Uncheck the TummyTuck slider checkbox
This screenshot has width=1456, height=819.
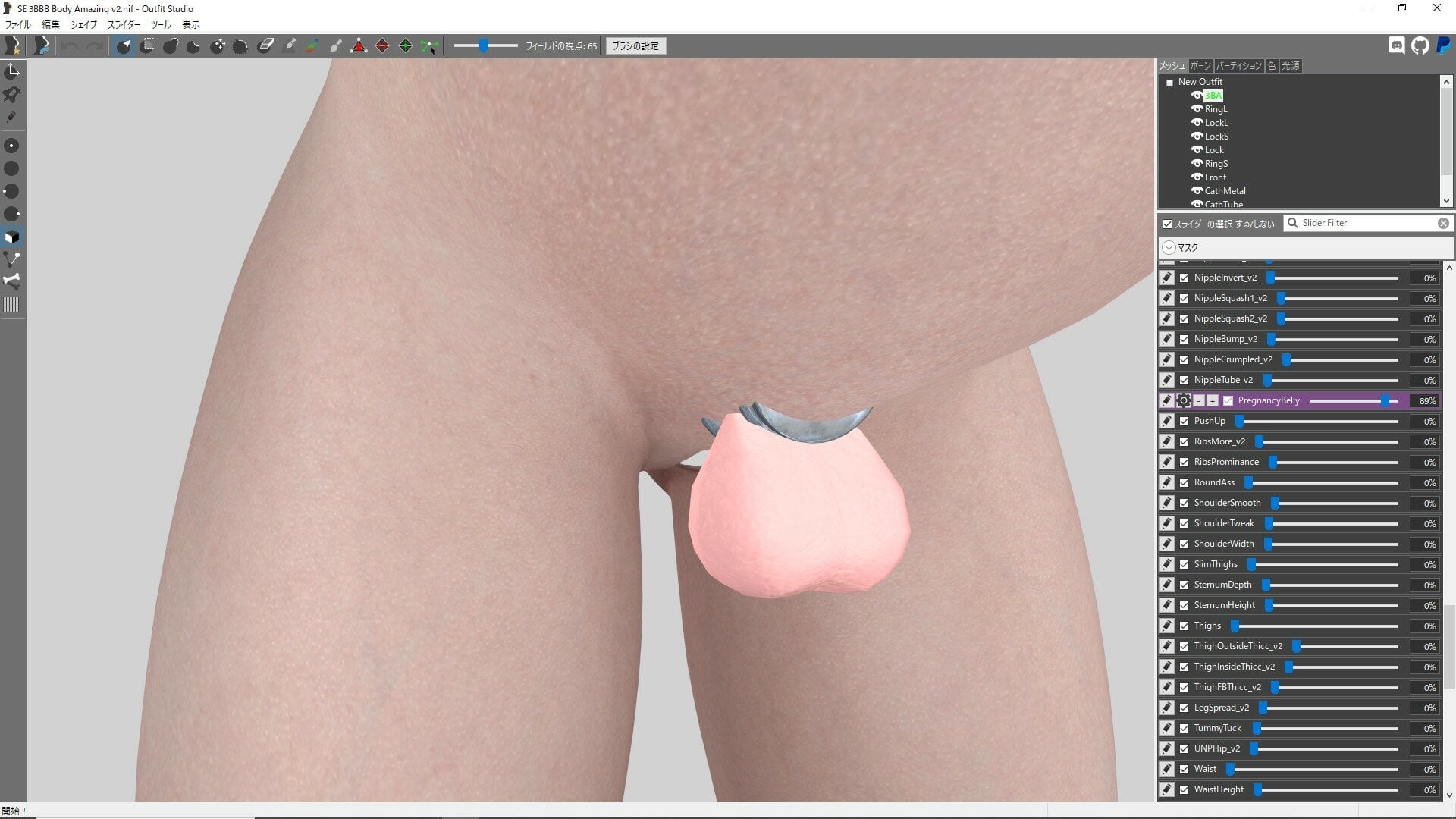coord(1185,728)
